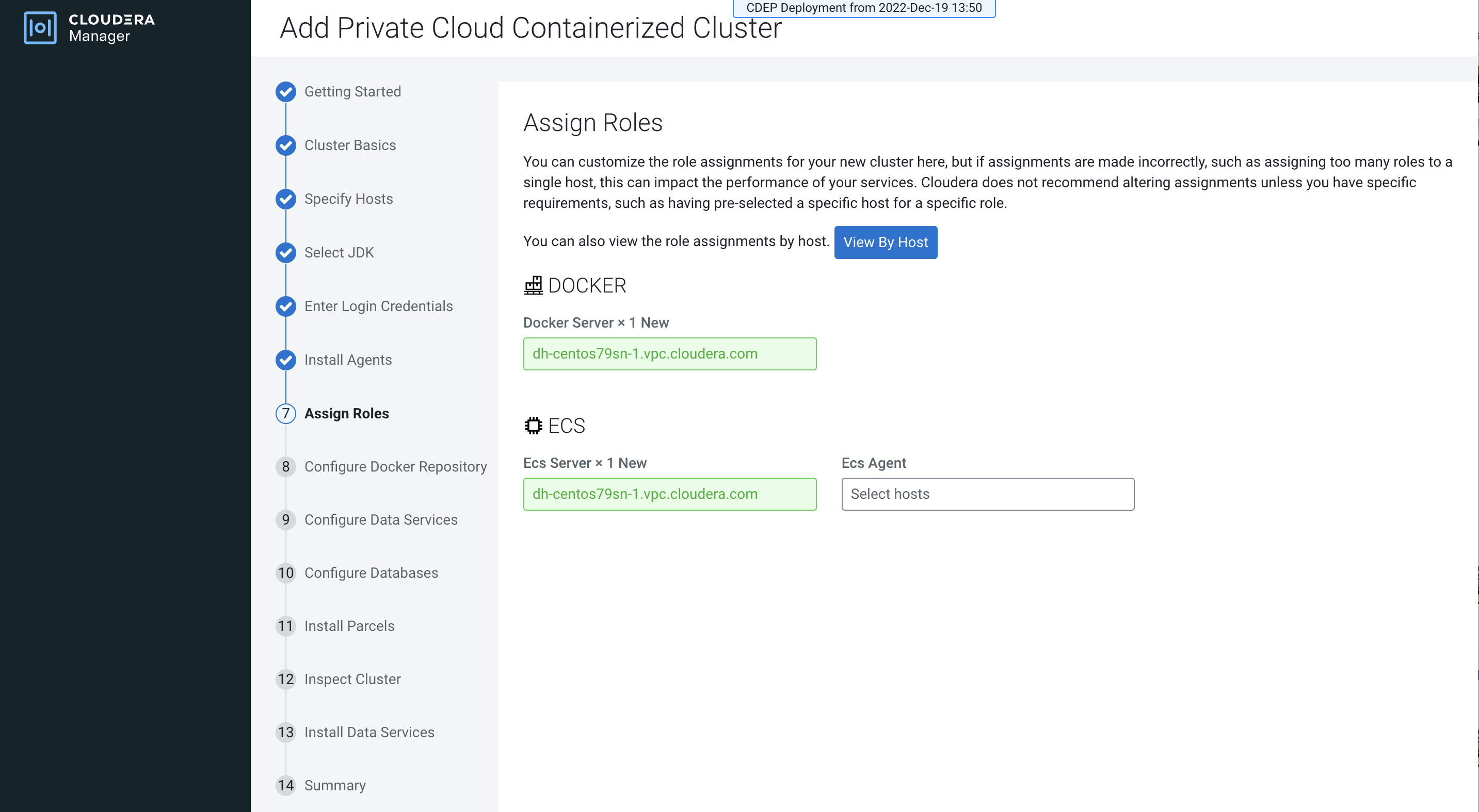Click step 9 Configure Data Services
Image resolution: width=1479 pixels, height=812 pixels.
(x=381, y=520)
